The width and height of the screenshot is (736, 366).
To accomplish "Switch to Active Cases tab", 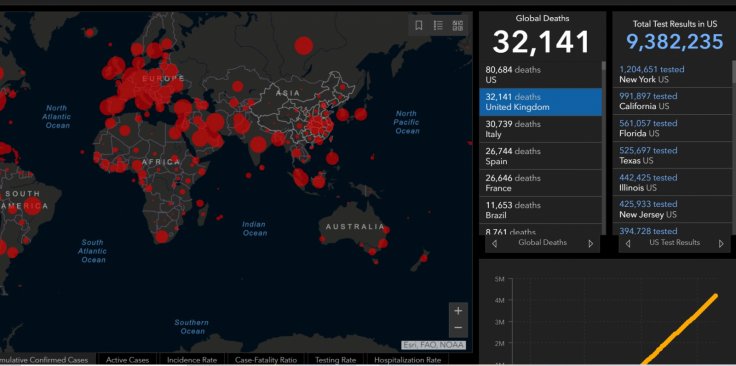I will click(x=127, y=360).
